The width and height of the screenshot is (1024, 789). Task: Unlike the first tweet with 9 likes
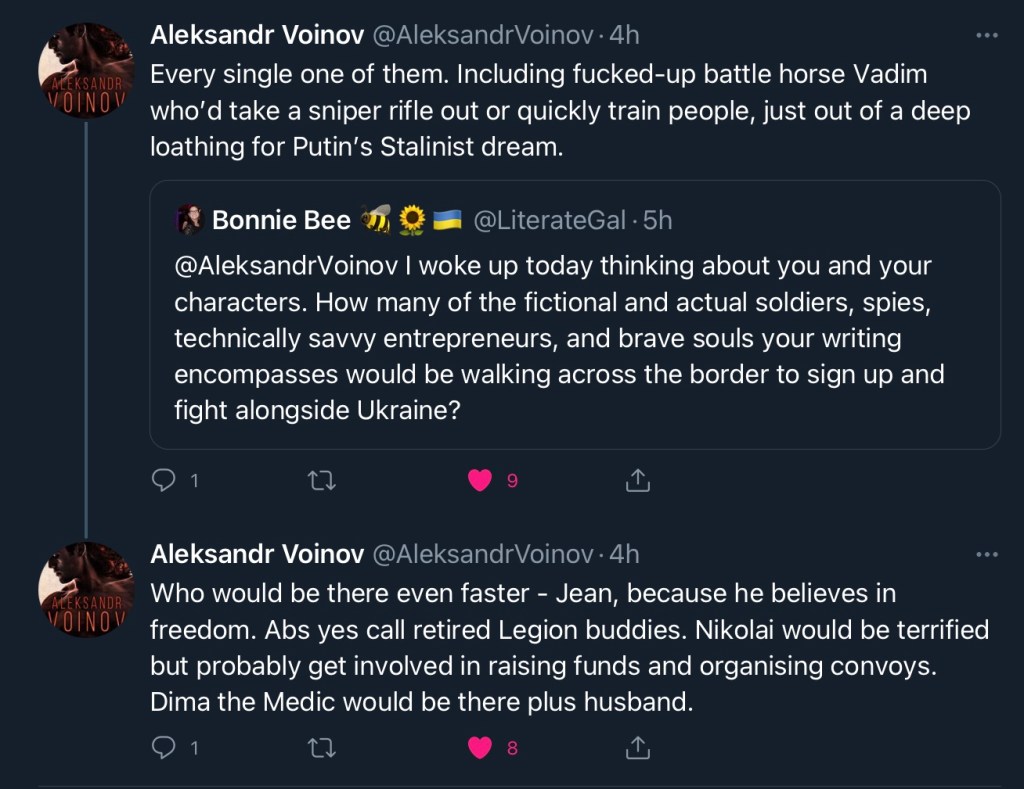pyautogui.click(x=481, y=481)
